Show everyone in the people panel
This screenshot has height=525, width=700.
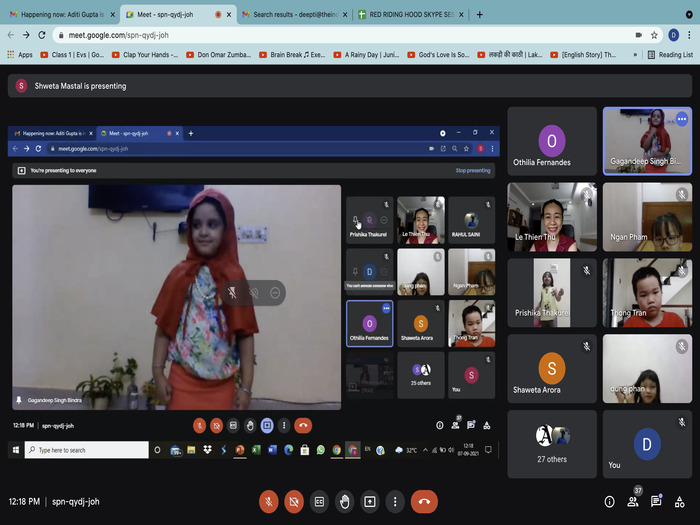pos(633,502)
